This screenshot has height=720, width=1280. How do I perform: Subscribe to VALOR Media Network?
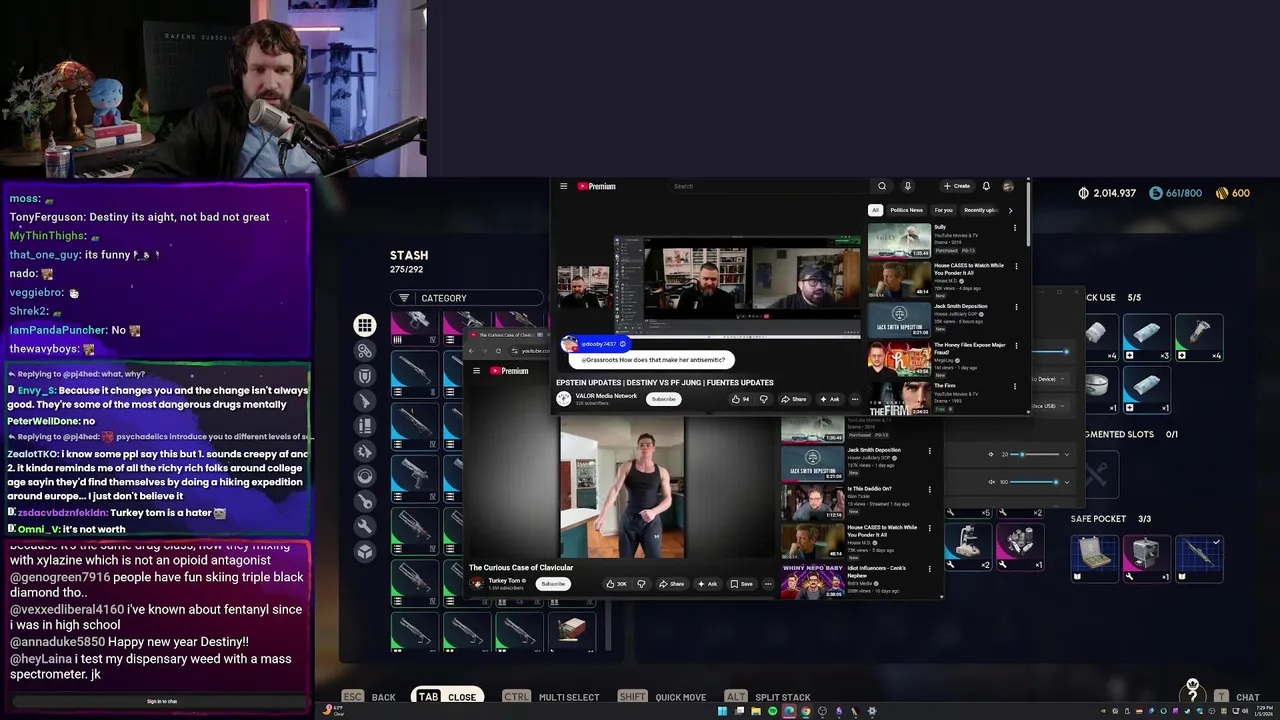(663, 399)
